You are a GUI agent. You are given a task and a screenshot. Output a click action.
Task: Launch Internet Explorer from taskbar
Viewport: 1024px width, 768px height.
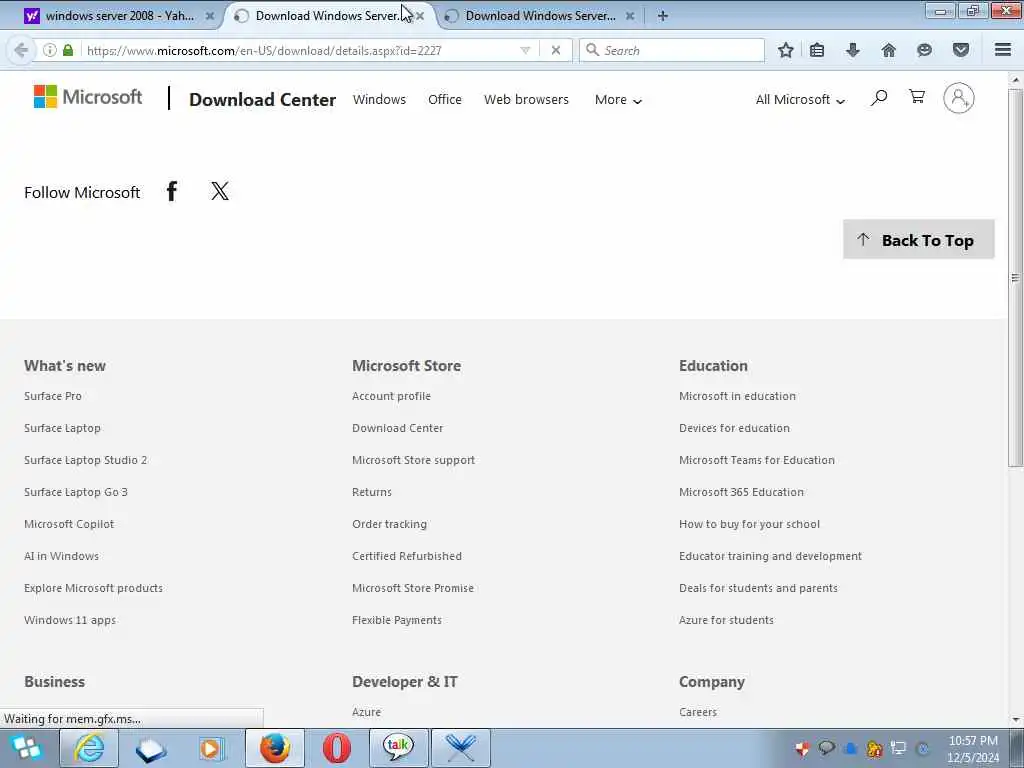point(89,748)
